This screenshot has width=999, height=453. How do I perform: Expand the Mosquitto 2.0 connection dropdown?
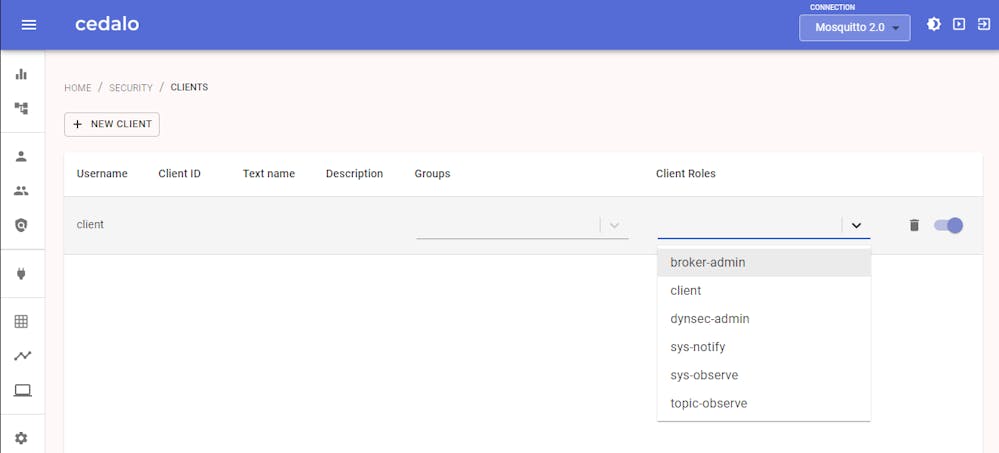854,28
